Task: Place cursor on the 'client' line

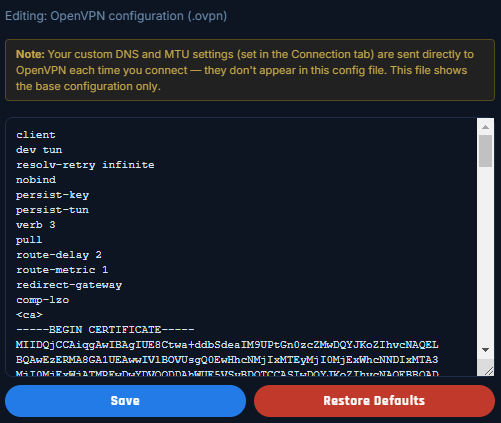Action: pyautogui.click(x=36, y=135)
